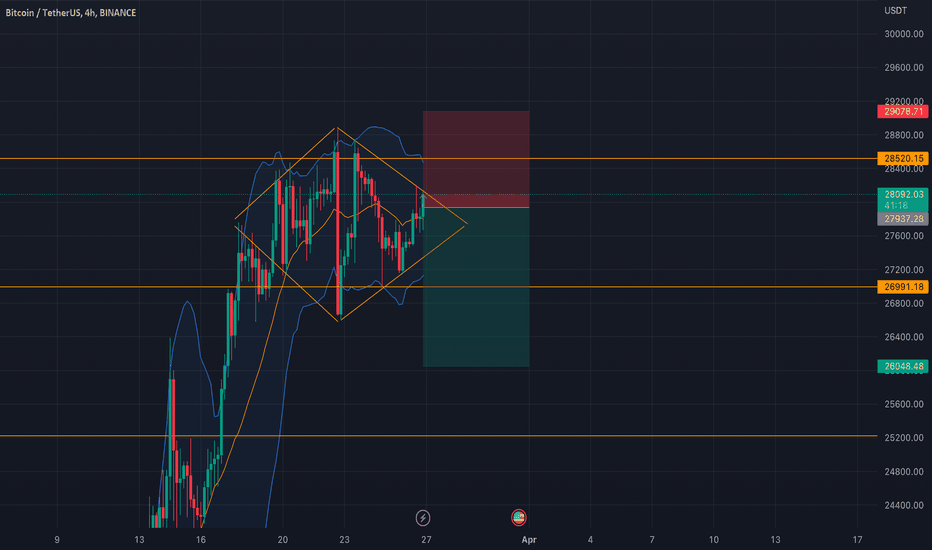Click the 23 date label on time axis
Viewport: 932px width, 550px height.
(x=344, y=540)
